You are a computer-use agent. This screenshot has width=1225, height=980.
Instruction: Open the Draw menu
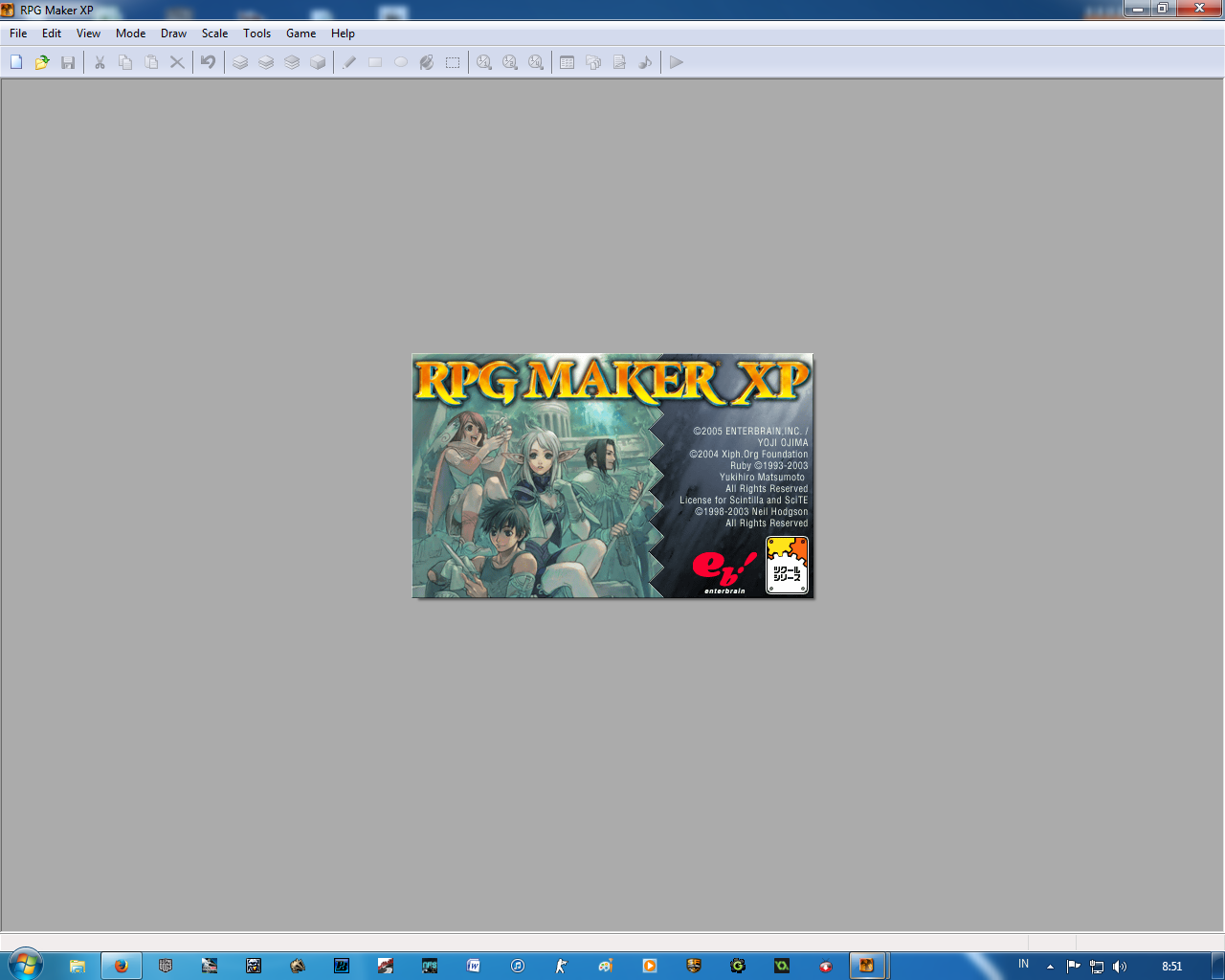pos(174,33)
